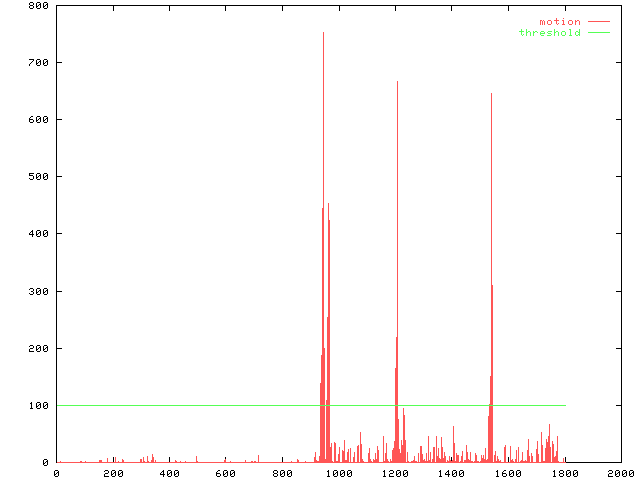The height and width of the screenshot is (480, 640).
Task: Click the top of the peak near x=1540
Action: (491, 95)
